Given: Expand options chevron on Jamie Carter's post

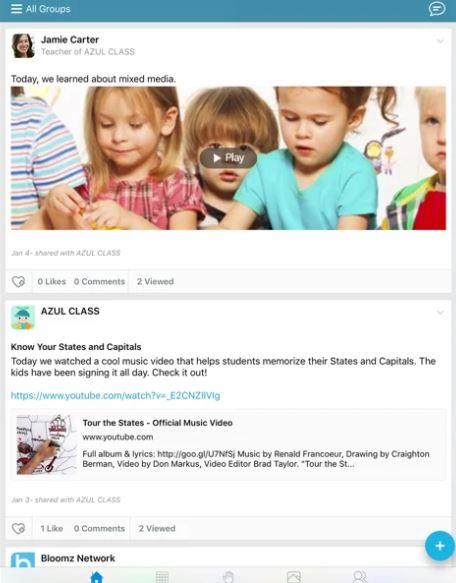Looking at the screenshot, I should pos(440,41).
